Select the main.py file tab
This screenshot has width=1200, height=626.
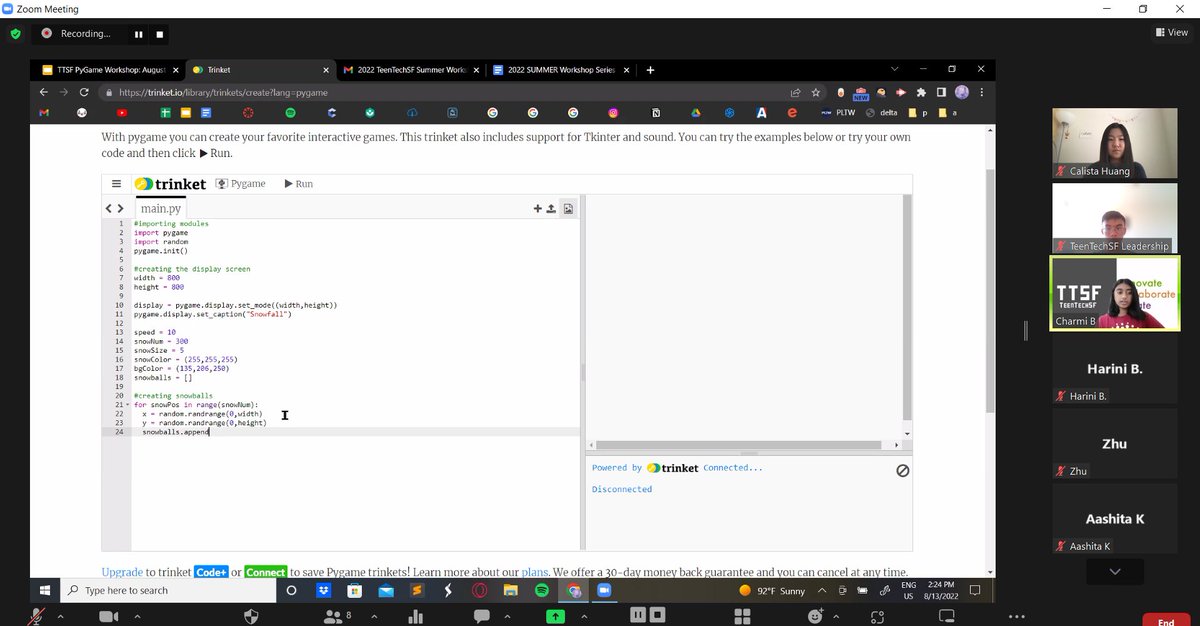point(161,209)
